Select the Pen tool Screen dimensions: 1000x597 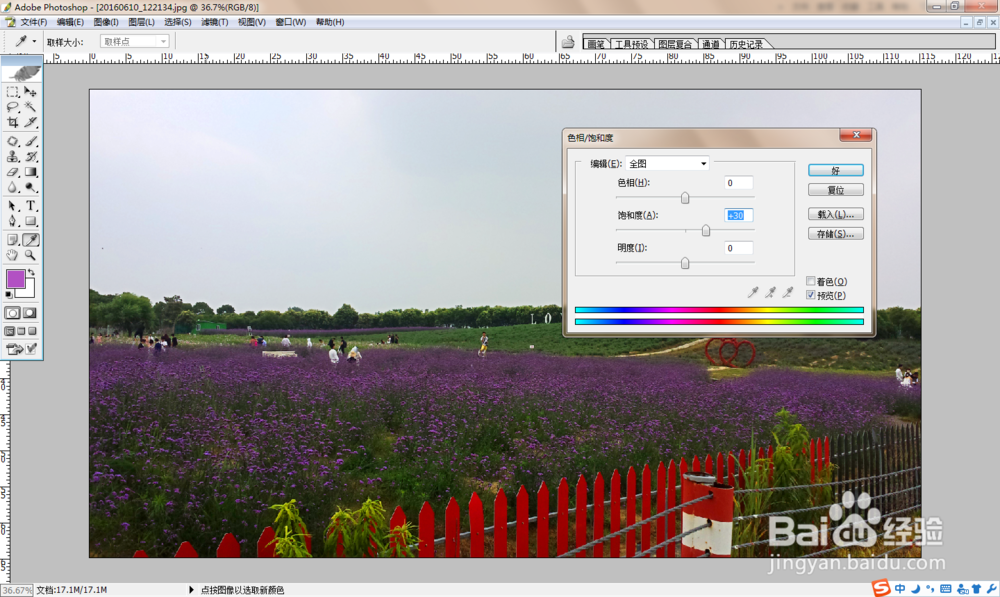tap(13, 221)
